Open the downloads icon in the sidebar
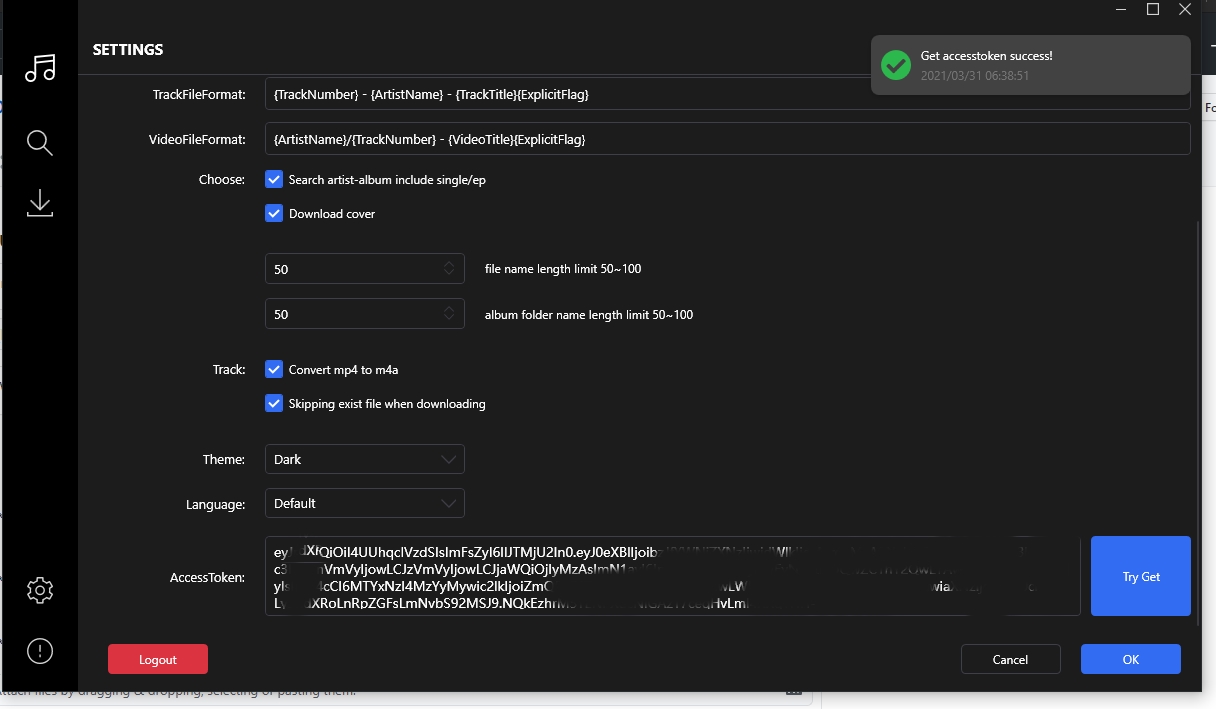This screenshot has width=1216, height=709. click(x=40, y=203)
